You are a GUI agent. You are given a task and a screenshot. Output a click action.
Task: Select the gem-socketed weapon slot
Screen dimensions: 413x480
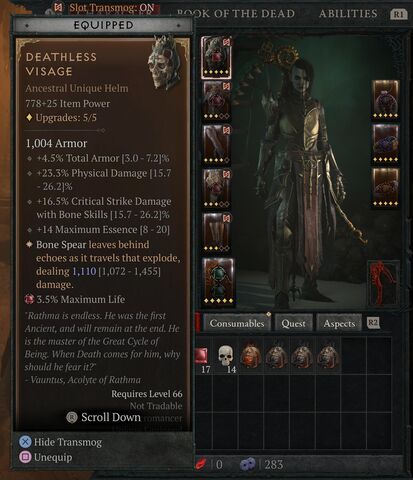pos(218,282)
